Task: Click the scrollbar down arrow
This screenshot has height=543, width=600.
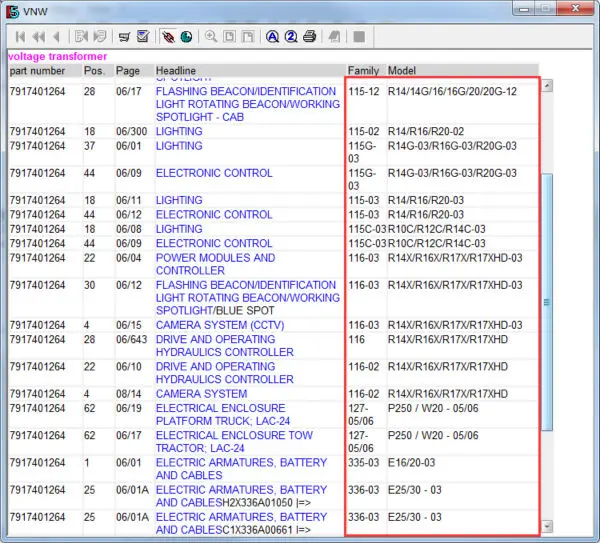Action: [x=547, y=526]
